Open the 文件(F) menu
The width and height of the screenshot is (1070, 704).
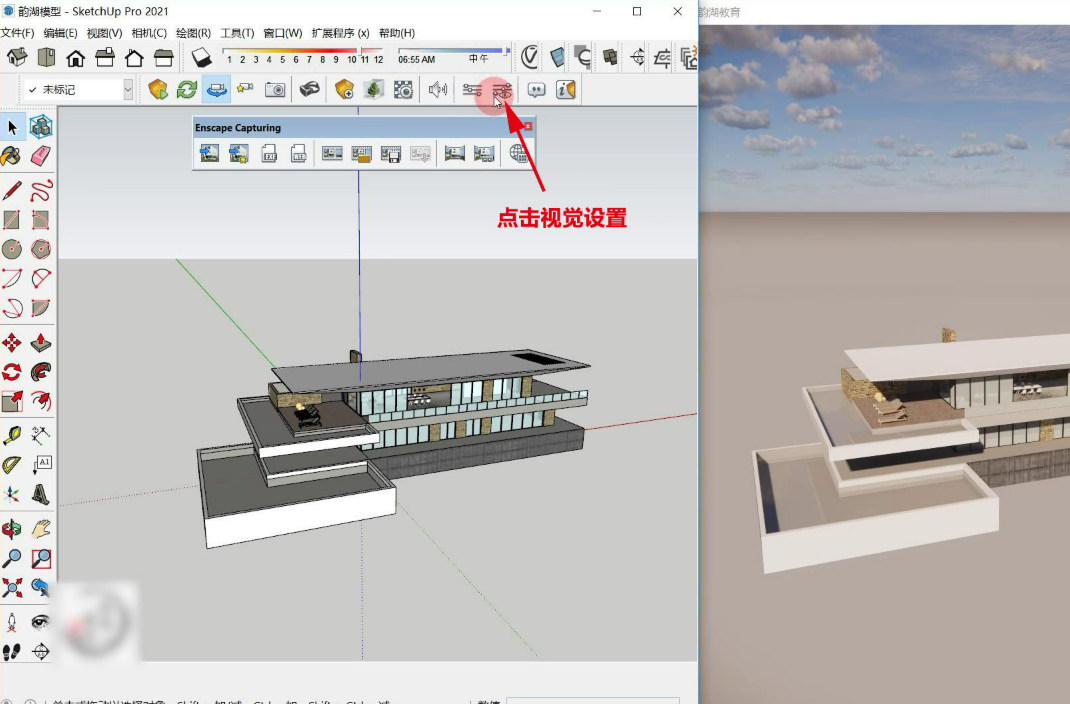click(x=18, y=33)
